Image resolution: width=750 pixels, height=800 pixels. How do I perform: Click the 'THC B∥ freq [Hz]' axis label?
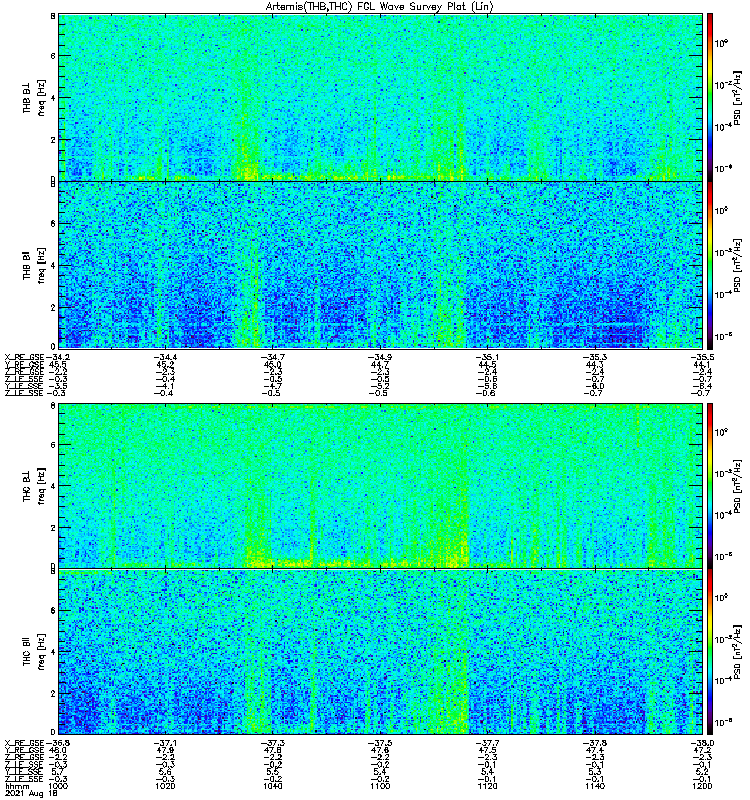34,652
